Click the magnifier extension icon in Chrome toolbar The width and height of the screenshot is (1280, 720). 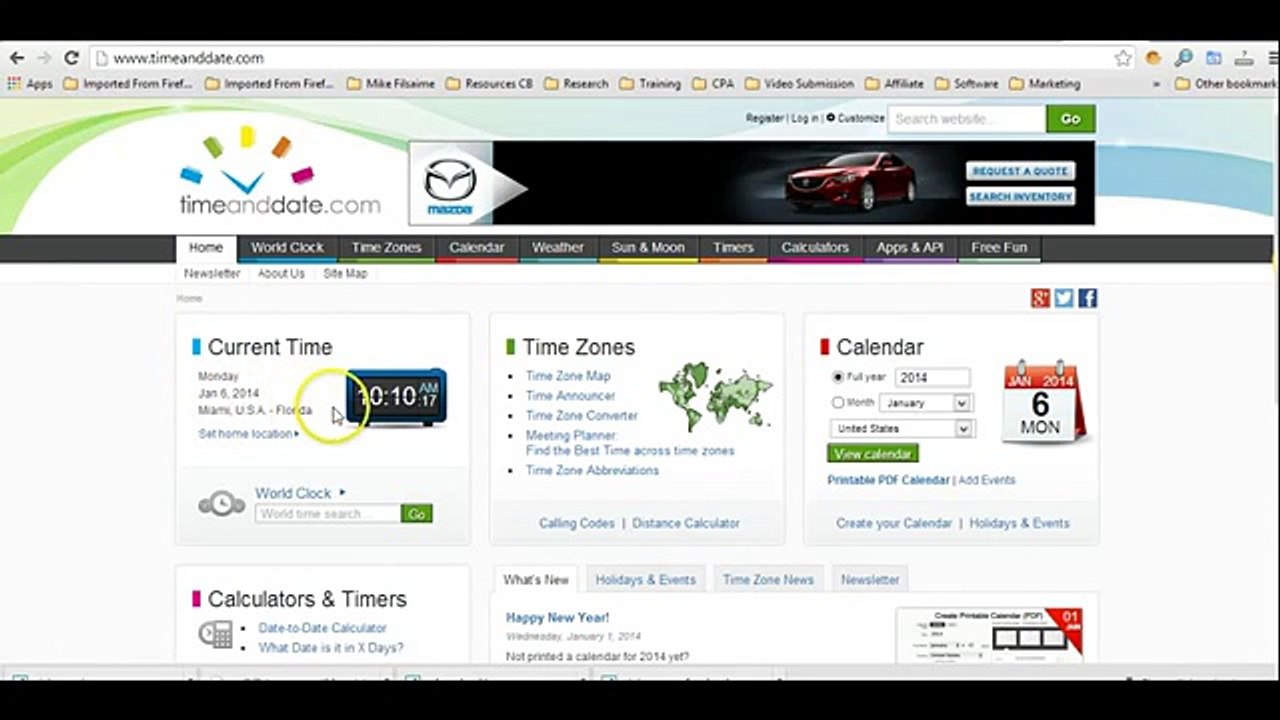(x=1183, y=58)
